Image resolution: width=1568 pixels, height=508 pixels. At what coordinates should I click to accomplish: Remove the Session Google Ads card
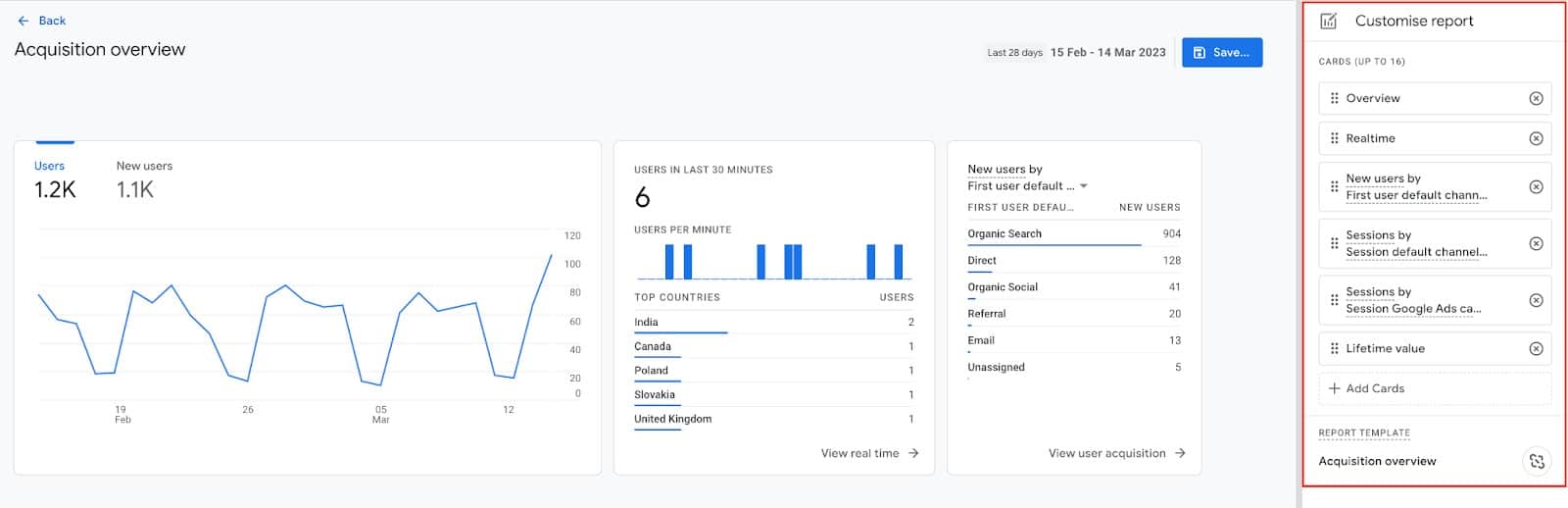tap(1536, 300)
